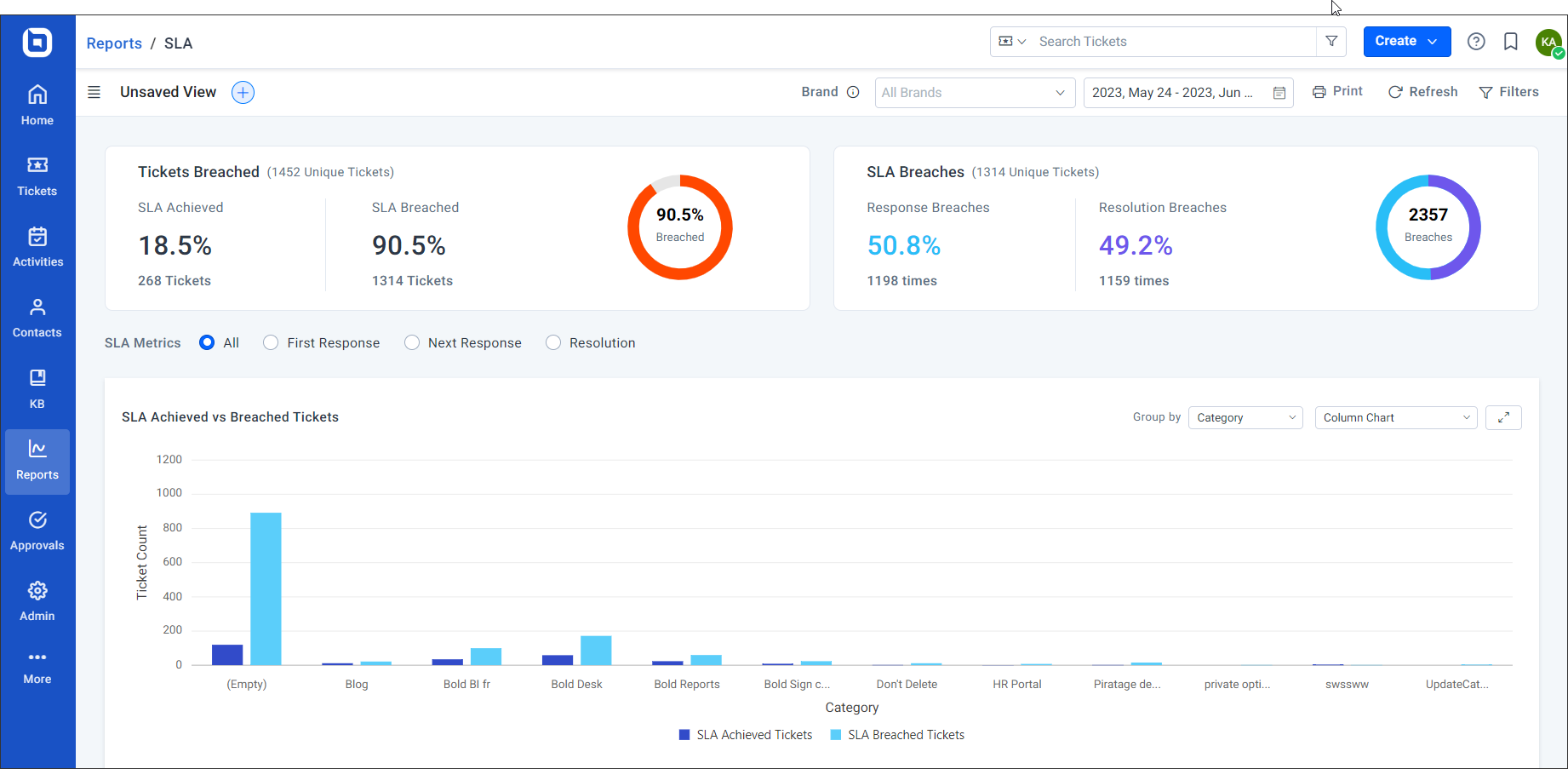Open the date range calendar icon

coord(1279,93)
